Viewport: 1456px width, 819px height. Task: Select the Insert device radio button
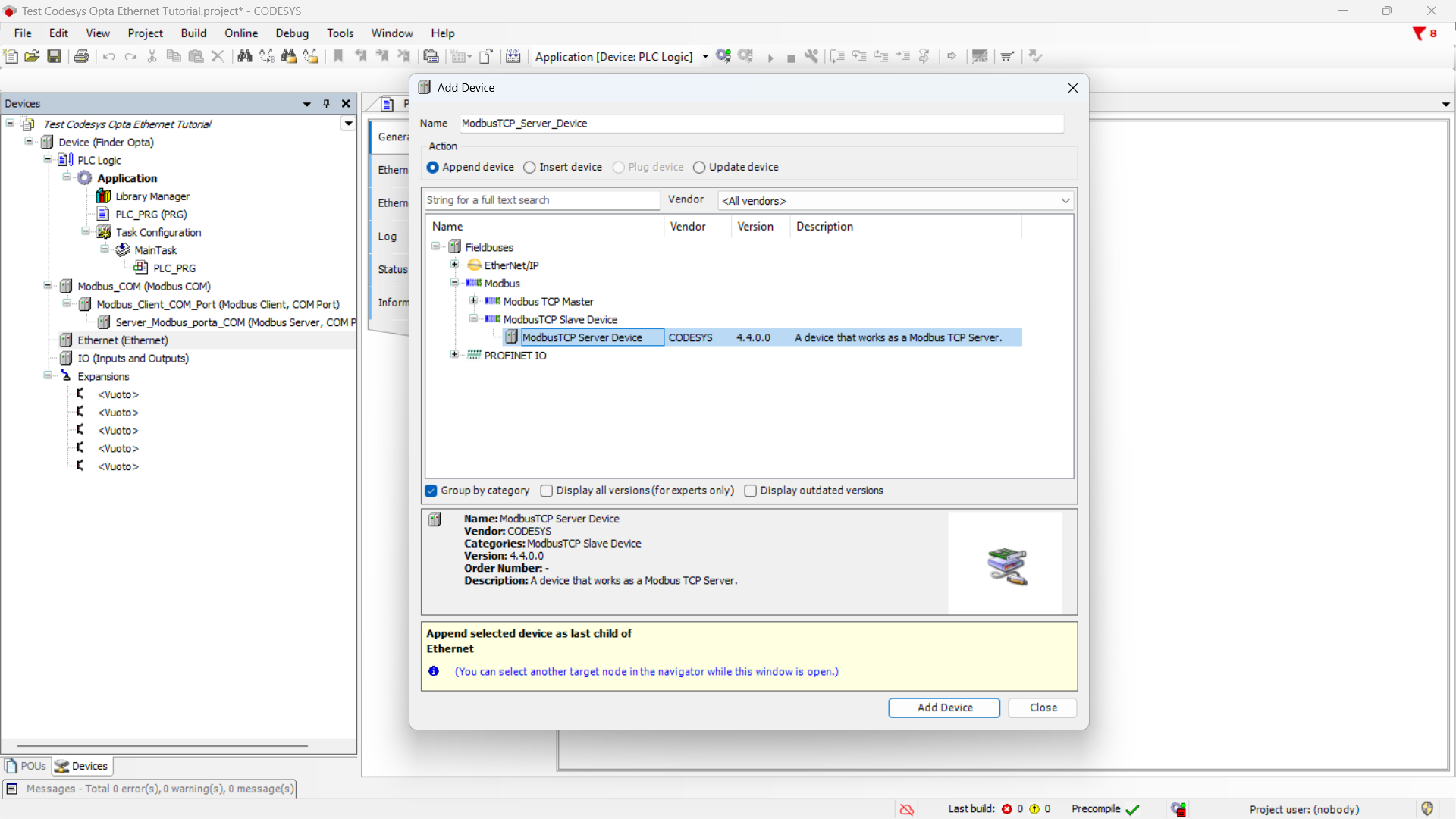[x=530, y=168]
